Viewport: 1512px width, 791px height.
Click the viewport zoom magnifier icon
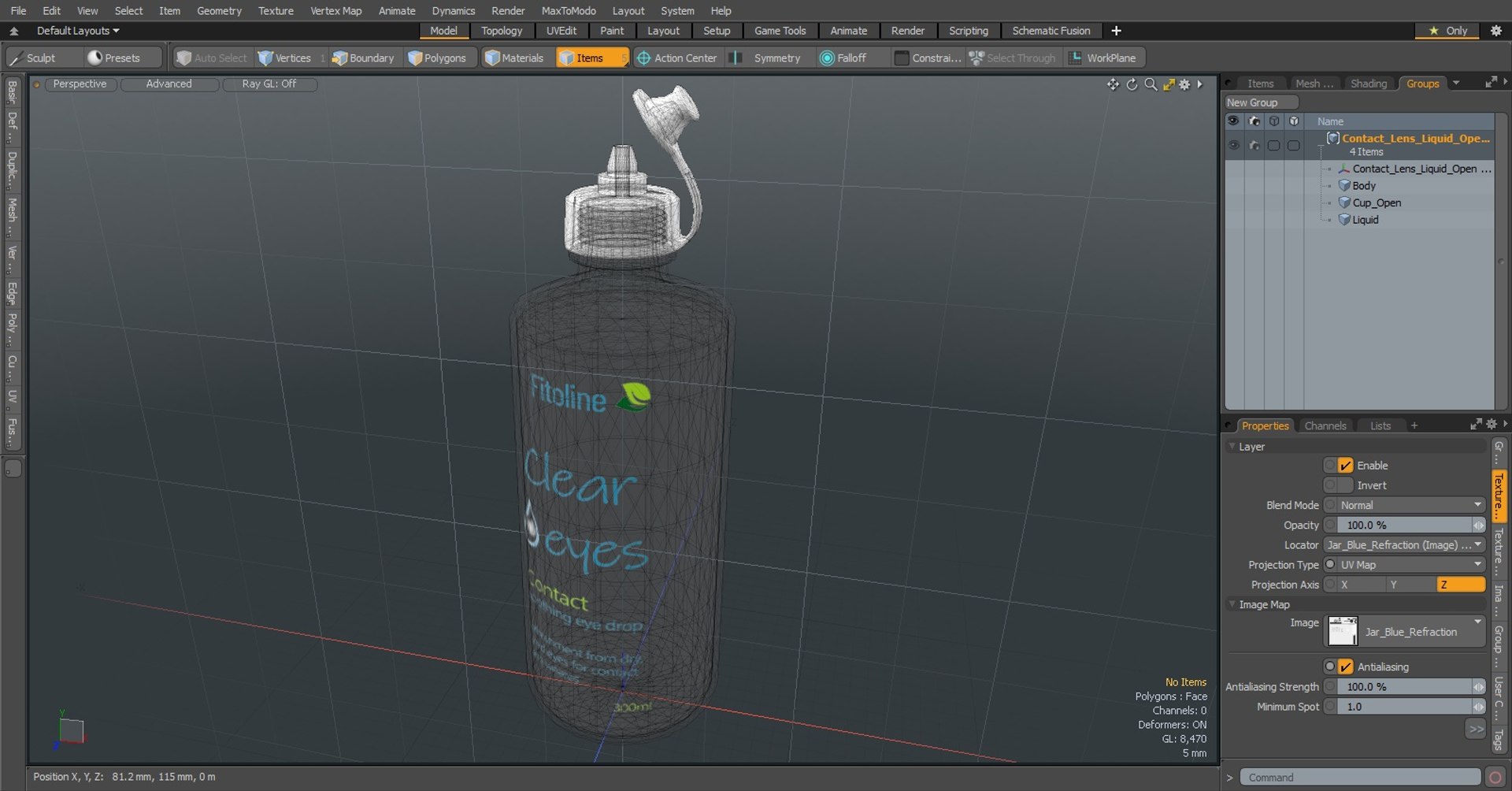1151,84
